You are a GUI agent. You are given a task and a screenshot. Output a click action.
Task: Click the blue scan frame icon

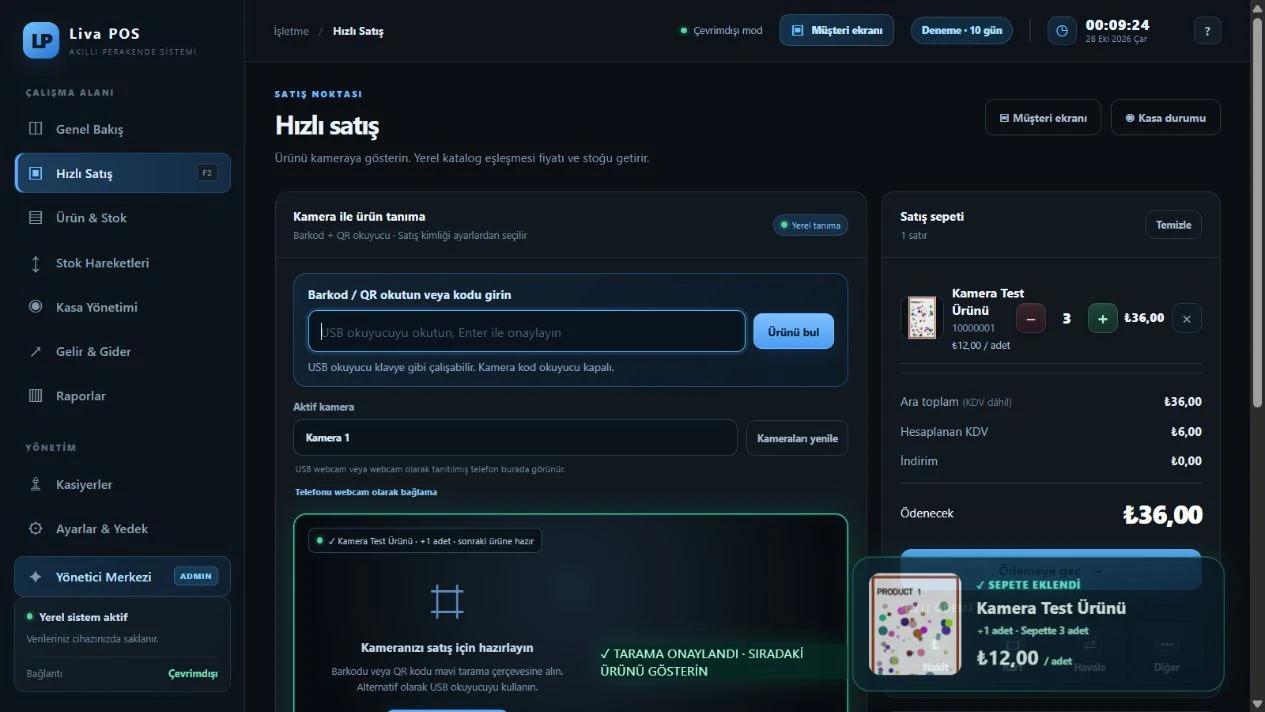click(447, 601)
